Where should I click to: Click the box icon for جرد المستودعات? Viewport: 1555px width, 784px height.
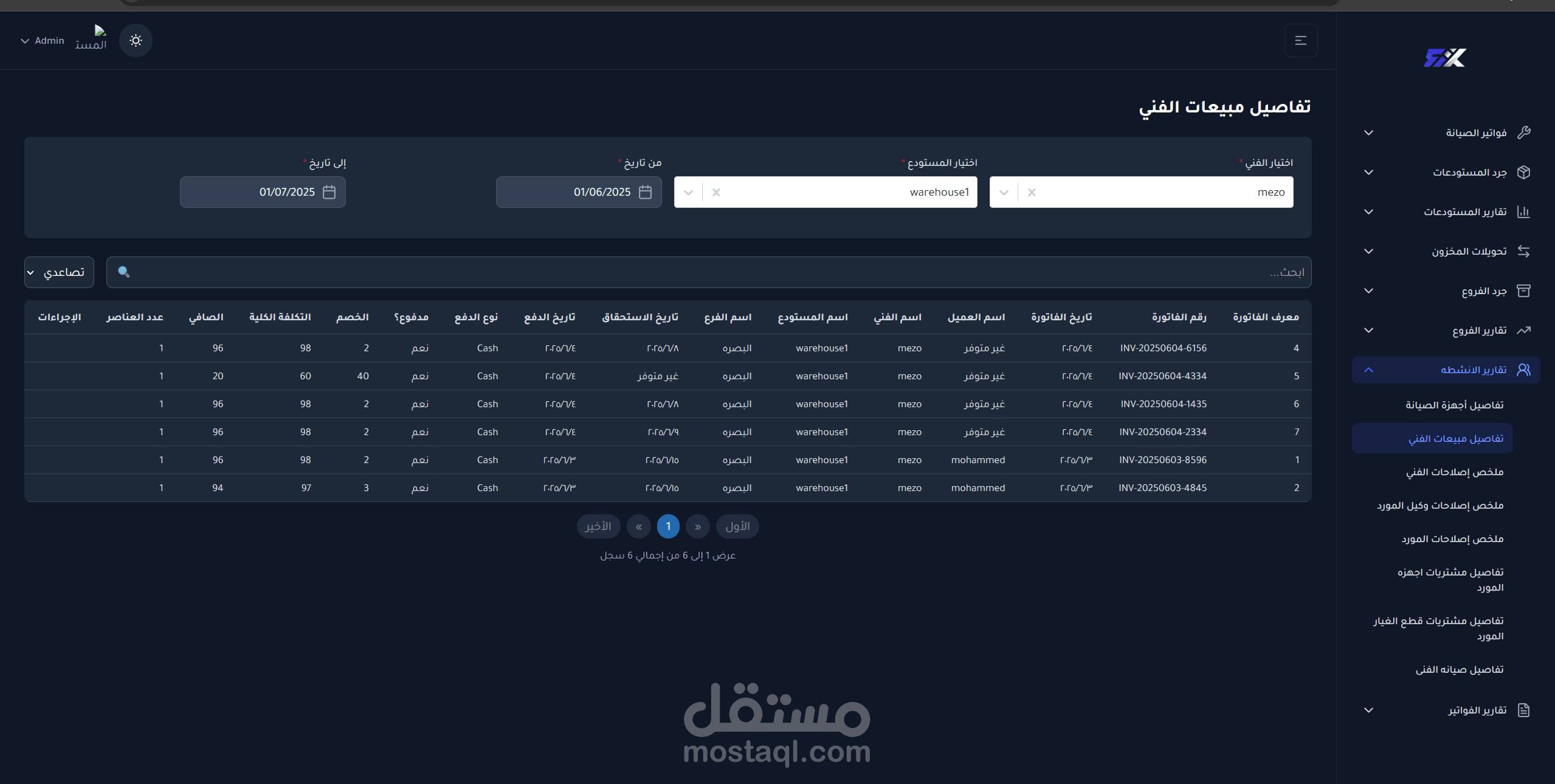(1523, 172)
